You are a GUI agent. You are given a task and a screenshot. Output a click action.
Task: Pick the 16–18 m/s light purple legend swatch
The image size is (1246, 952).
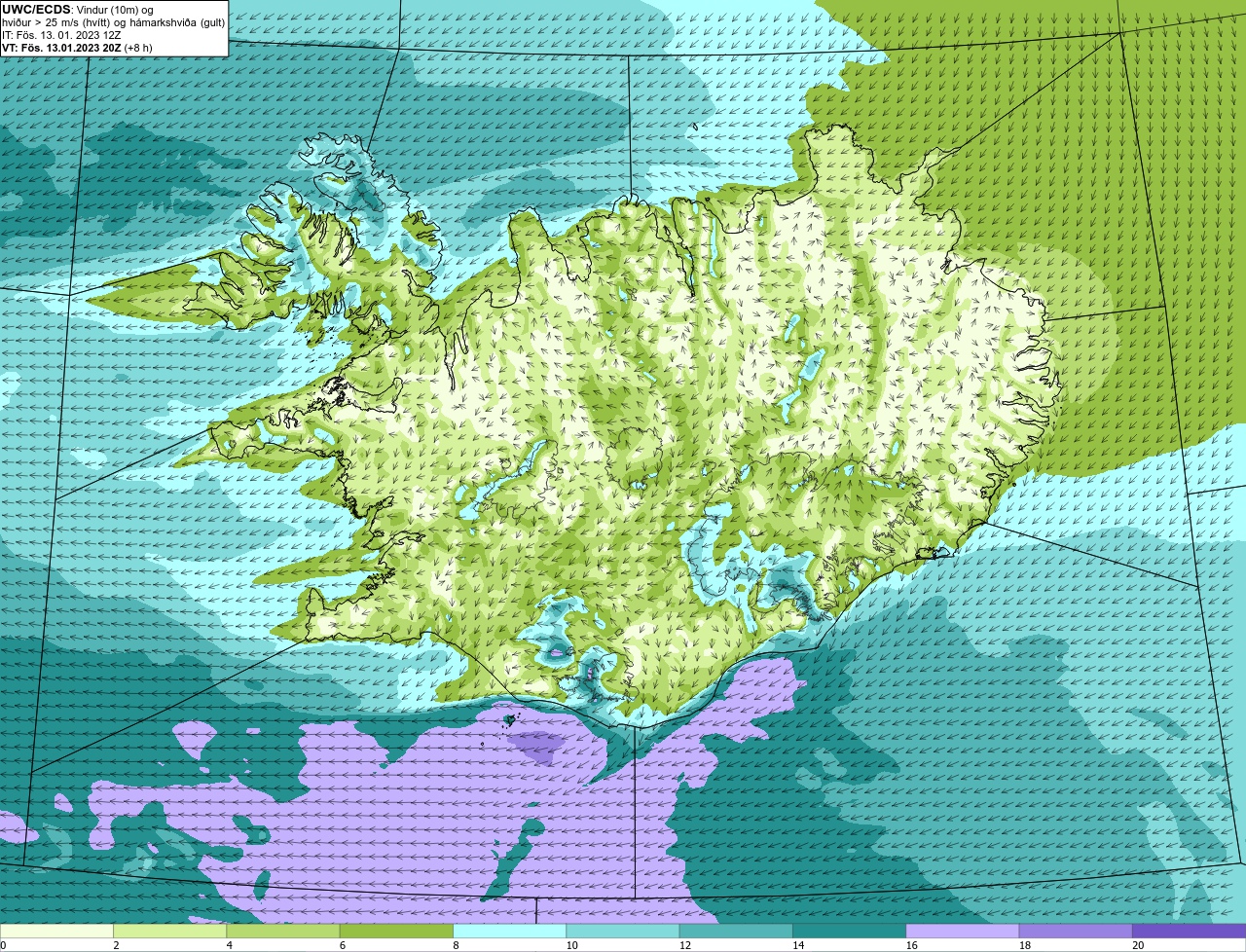[963, 931]
